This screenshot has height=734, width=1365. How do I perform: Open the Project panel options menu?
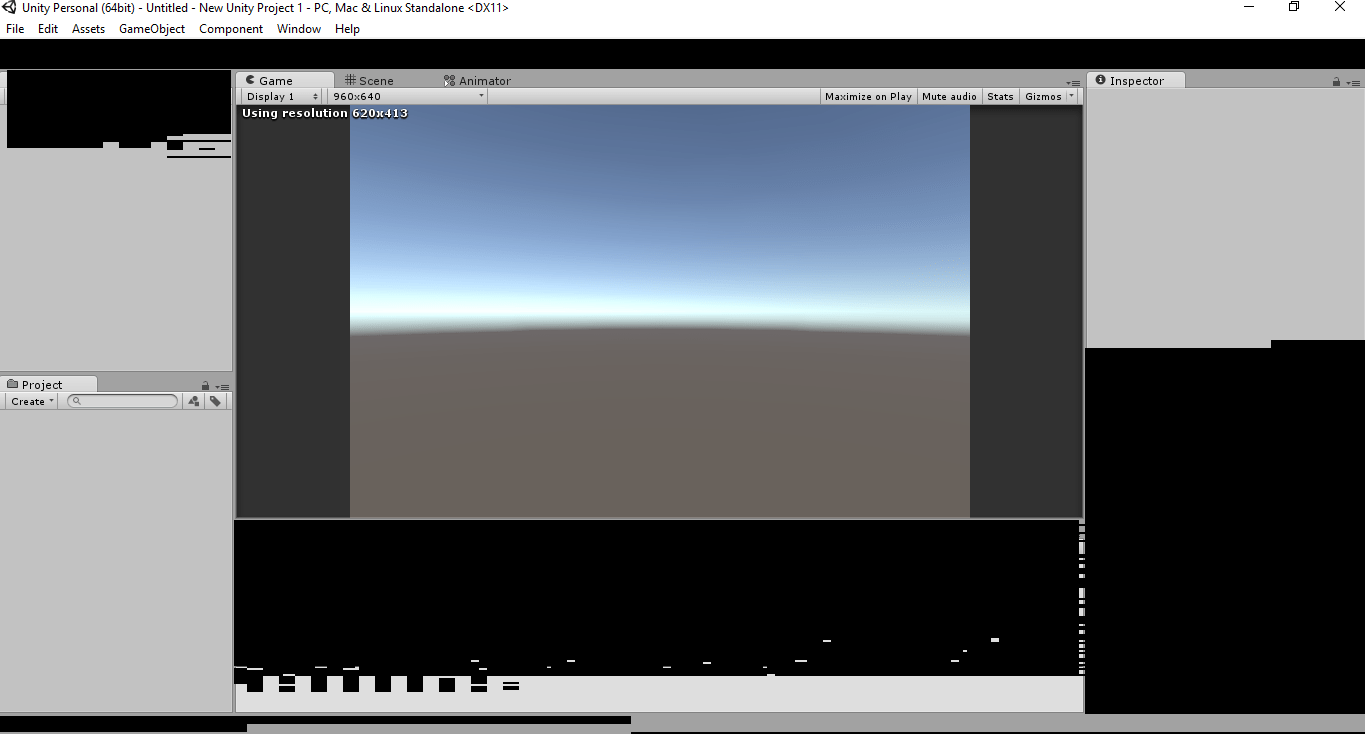222,386
